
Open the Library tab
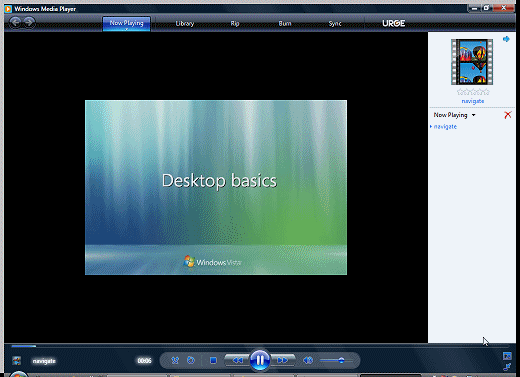pyautogui.click(x=185, y=24)
